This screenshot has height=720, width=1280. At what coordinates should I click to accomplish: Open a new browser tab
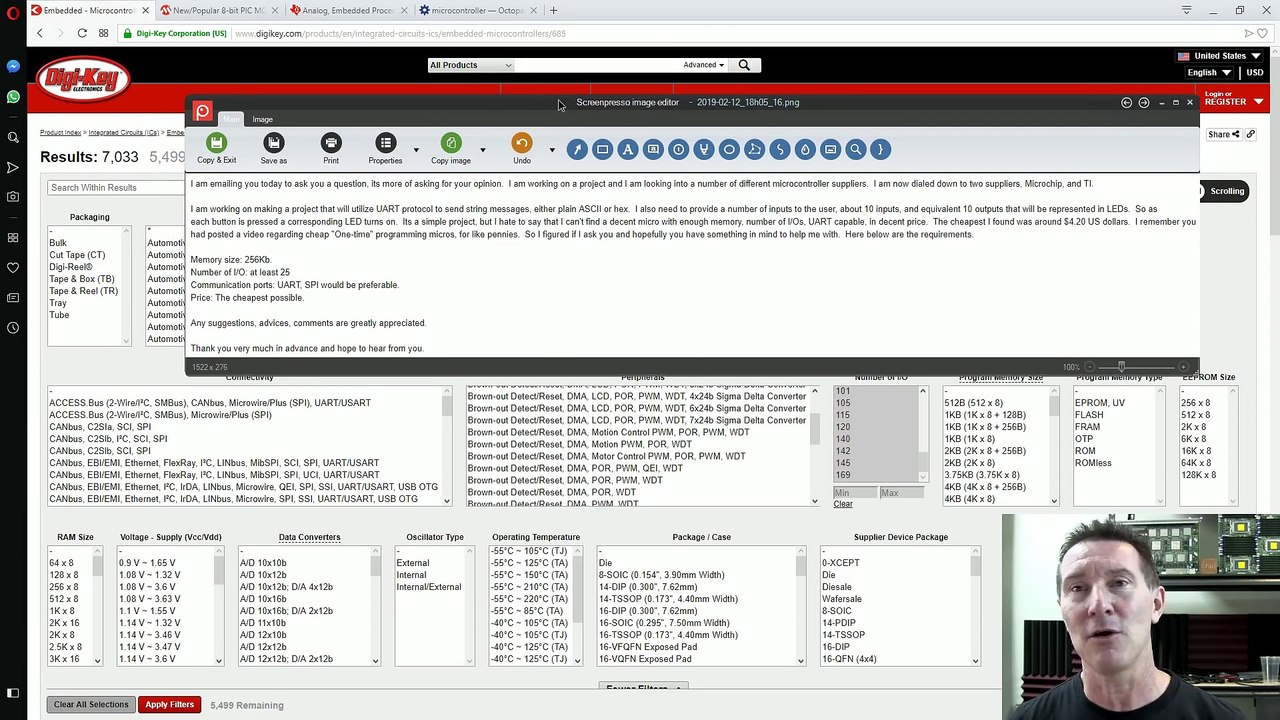coord(553,10)
